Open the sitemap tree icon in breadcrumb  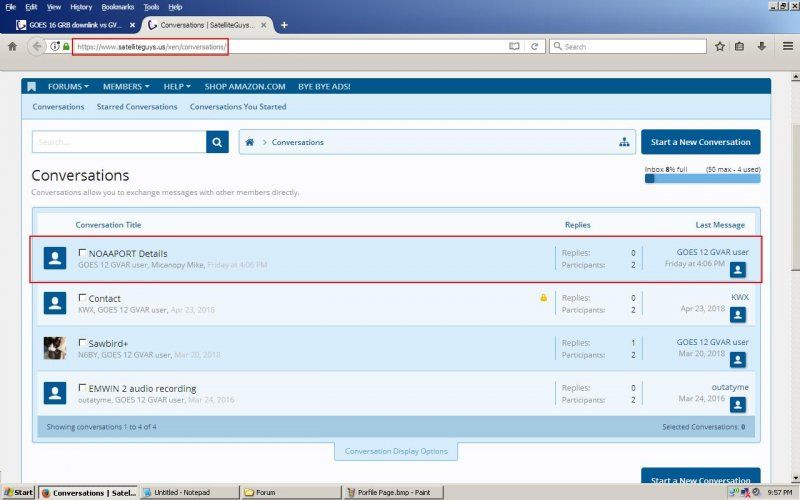(624, 142)
